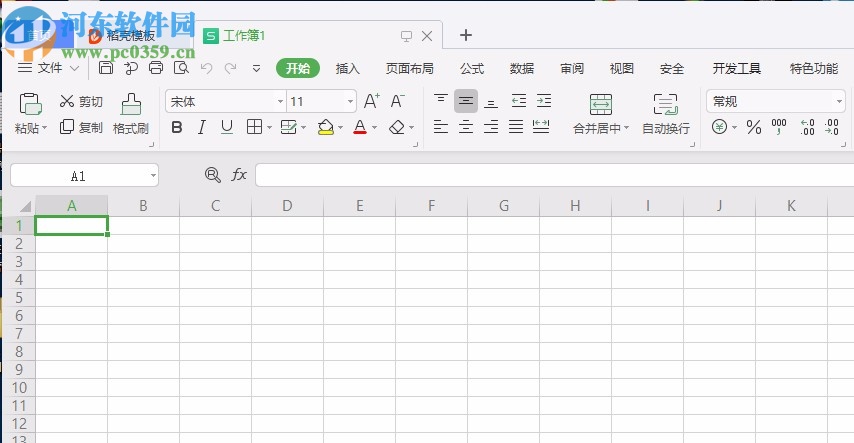Click the Redo arrow icon

pyautogui.click(x=230, y=68)
